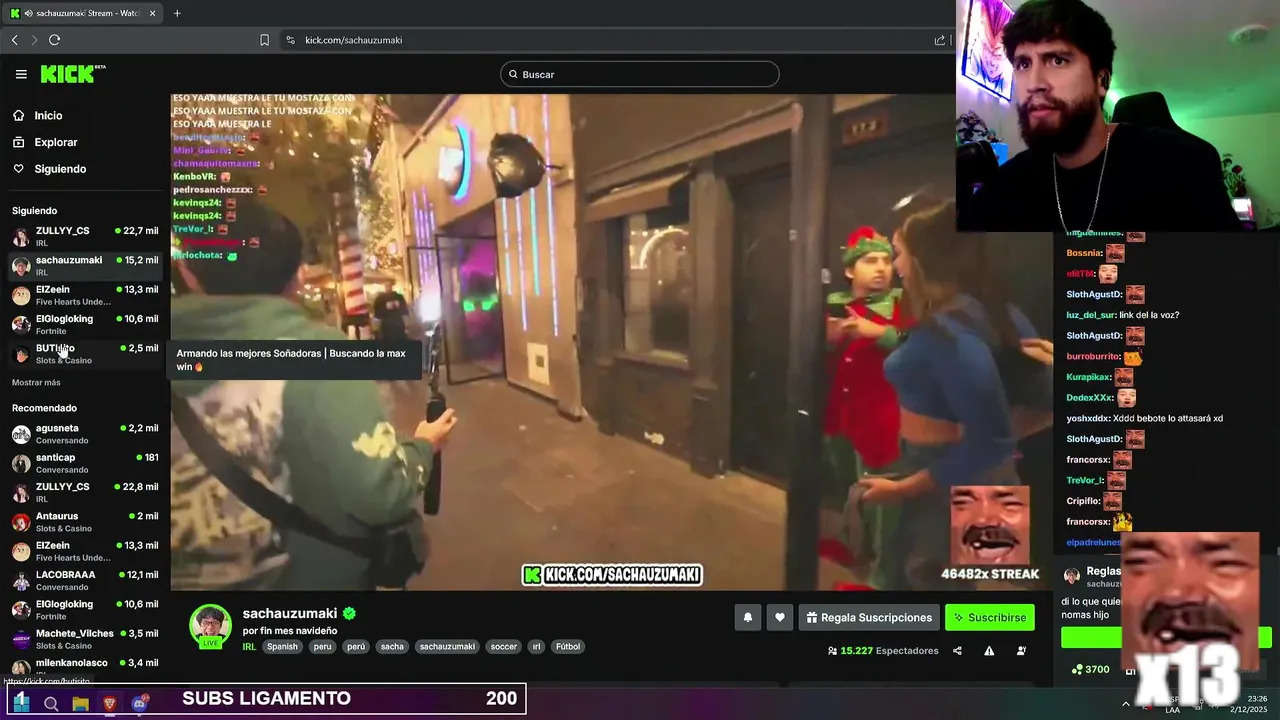Screen dimensions: 1280x720
Task: Click the Kick logo
Action: 72,74
